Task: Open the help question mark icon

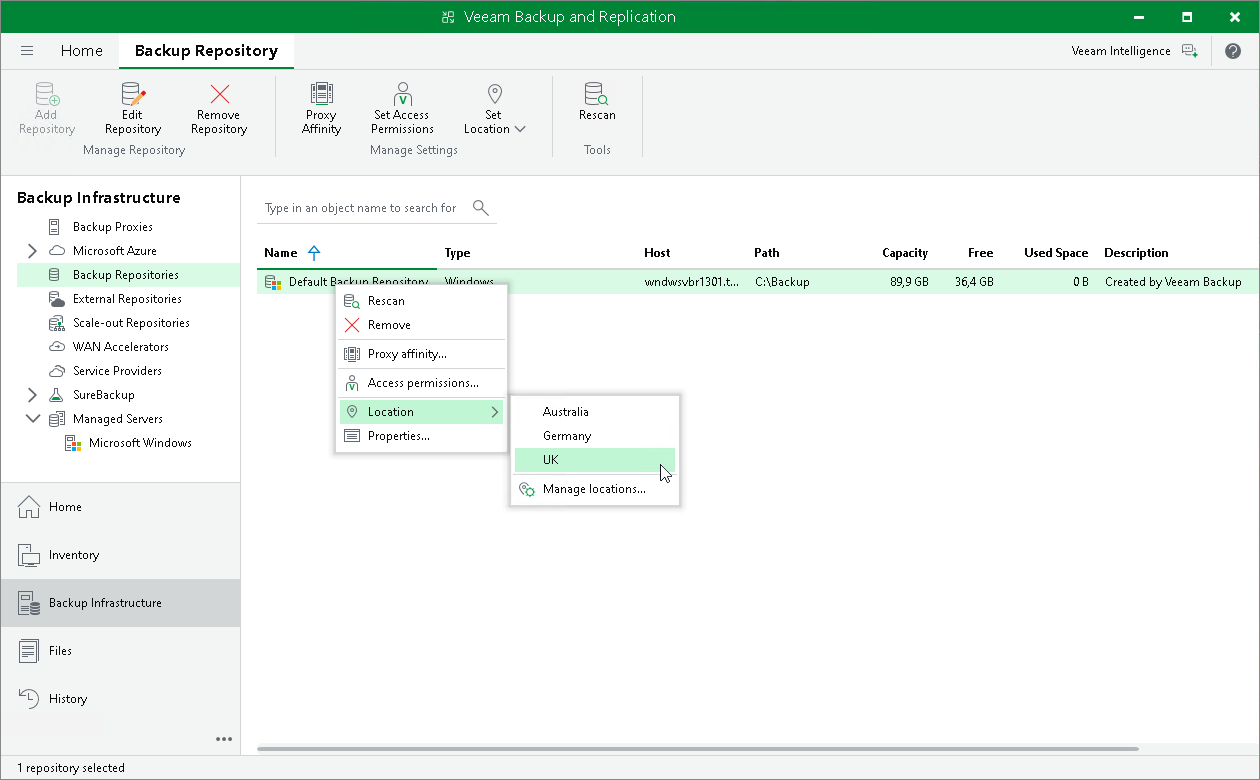Action: tap(1232, 51)
